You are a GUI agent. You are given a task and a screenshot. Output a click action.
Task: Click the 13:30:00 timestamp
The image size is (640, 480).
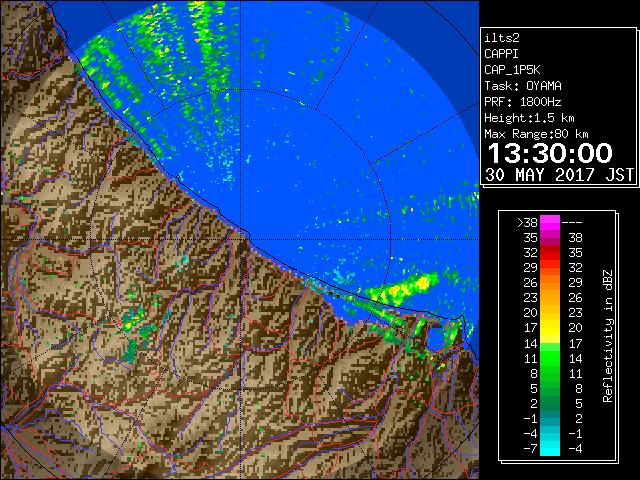550,153
